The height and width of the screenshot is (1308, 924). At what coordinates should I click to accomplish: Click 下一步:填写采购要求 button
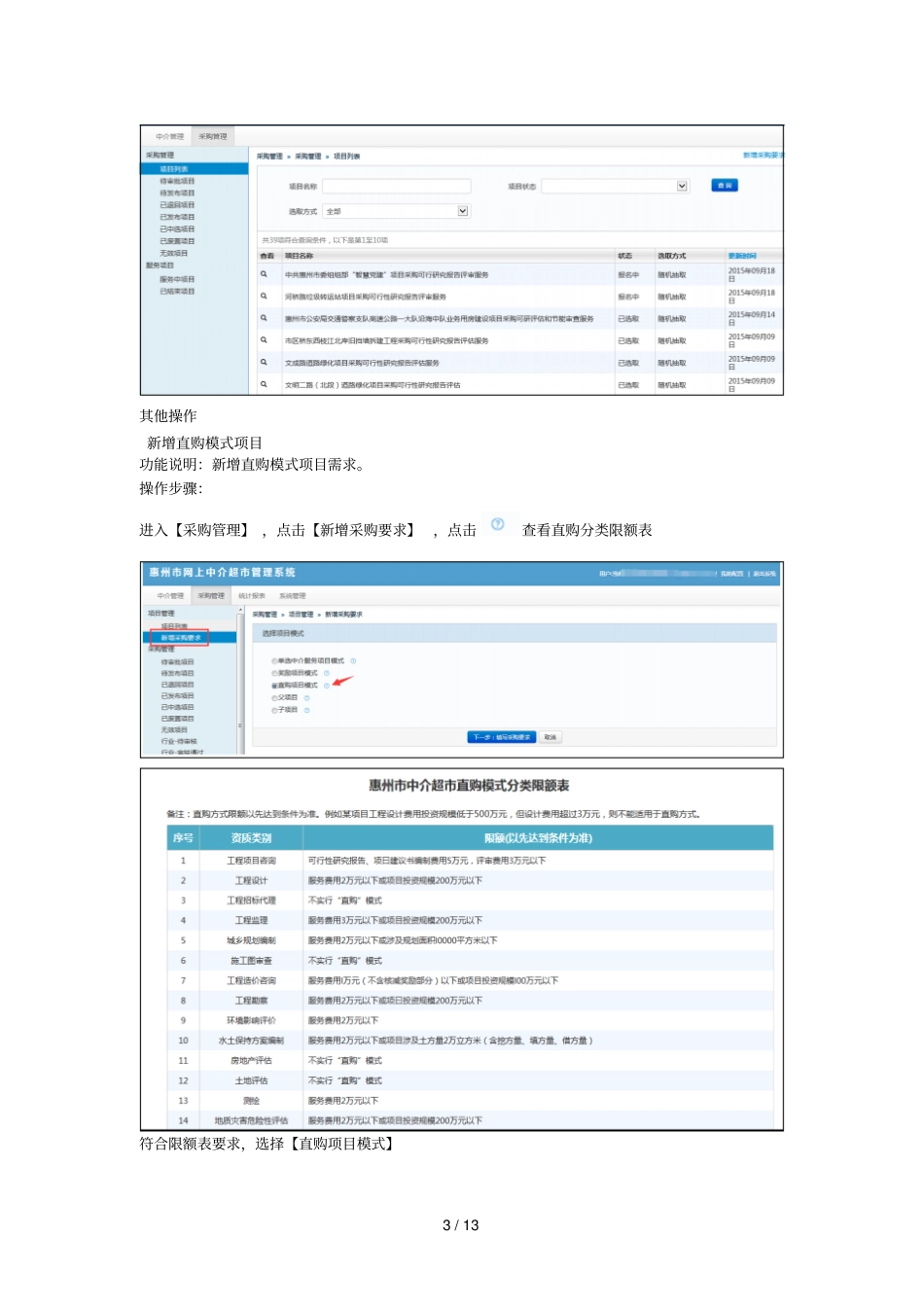click(501, 737)
